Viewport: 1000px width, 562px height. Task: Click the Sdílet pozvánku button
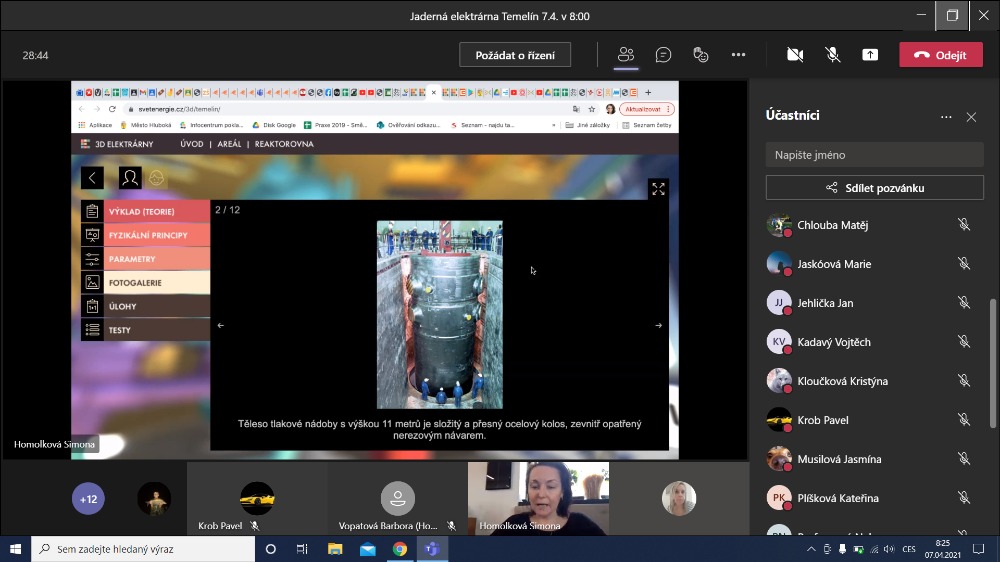point(875,187)
